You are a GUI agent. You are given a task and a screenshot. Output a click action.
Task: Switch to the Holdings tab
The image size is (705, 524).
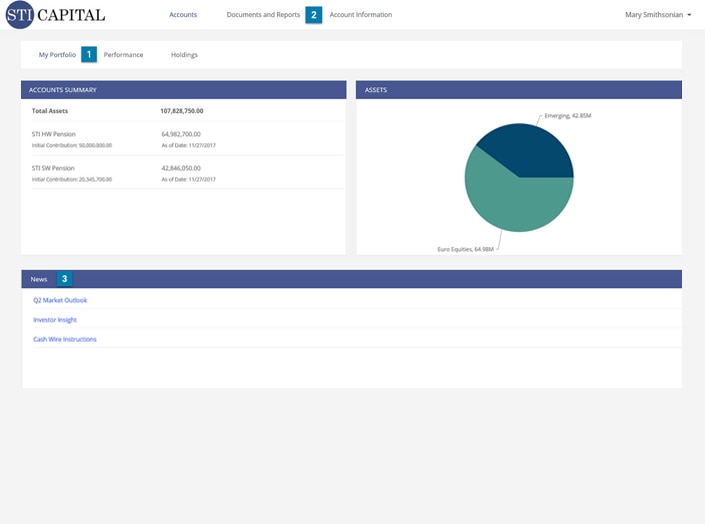tap(184, 54)
